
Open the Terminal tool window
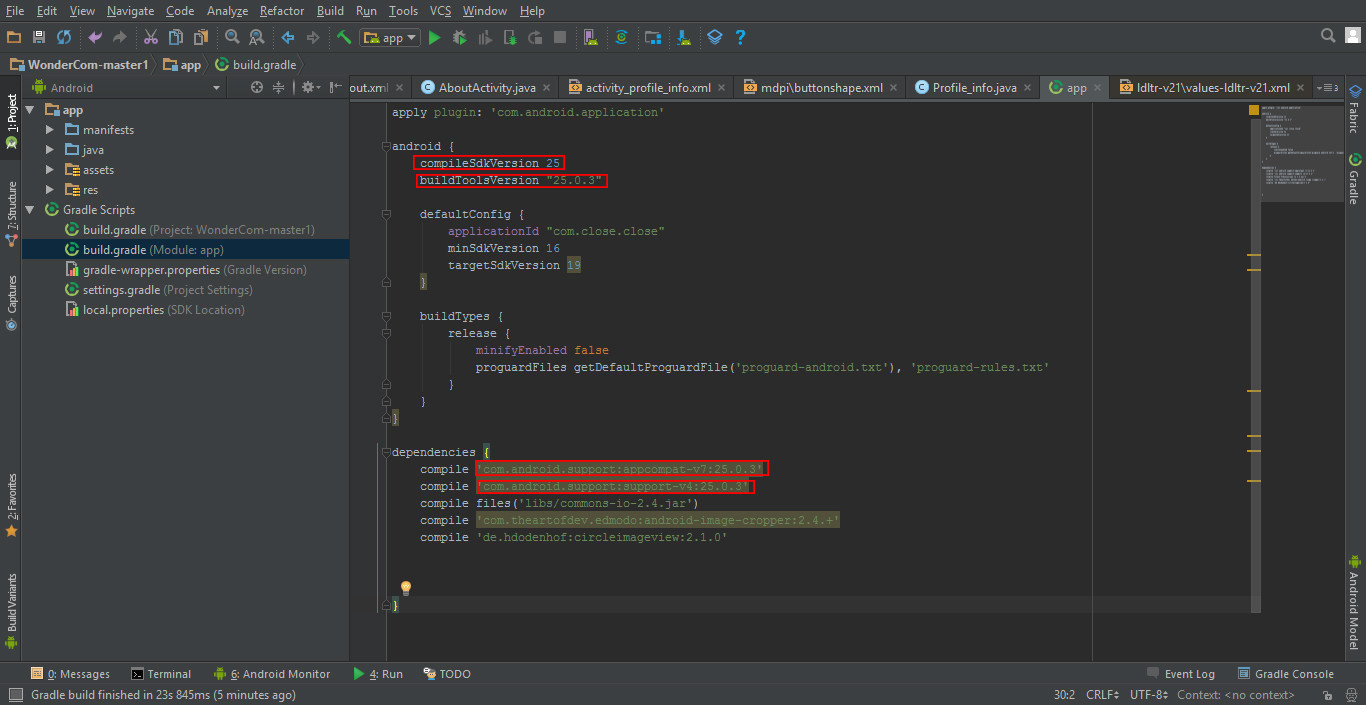point(160,674)
